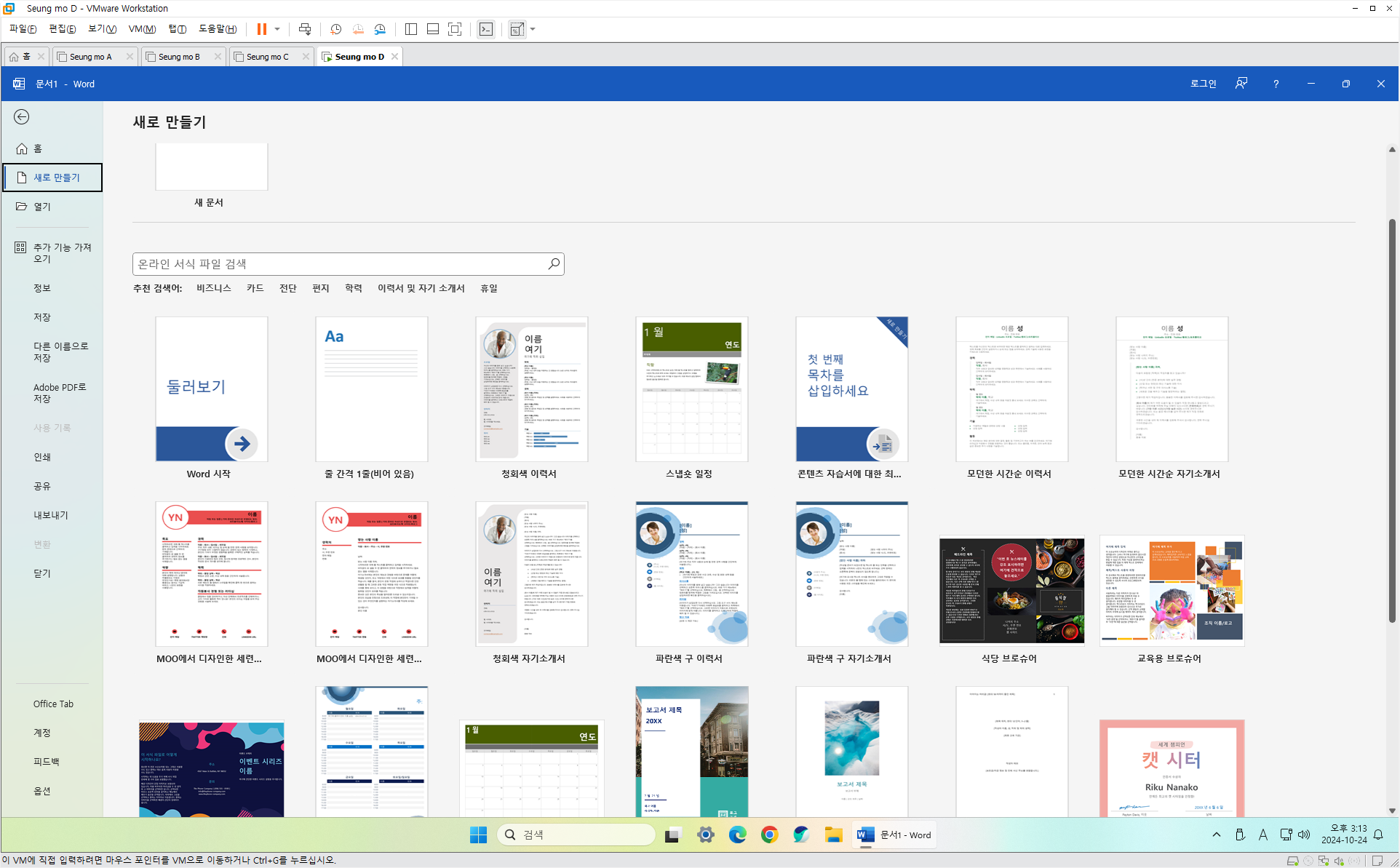The height and width of the screenshot is (868, 1400).
Task: Click 로그인 in the Word title bar
Action: [1203, 84]
